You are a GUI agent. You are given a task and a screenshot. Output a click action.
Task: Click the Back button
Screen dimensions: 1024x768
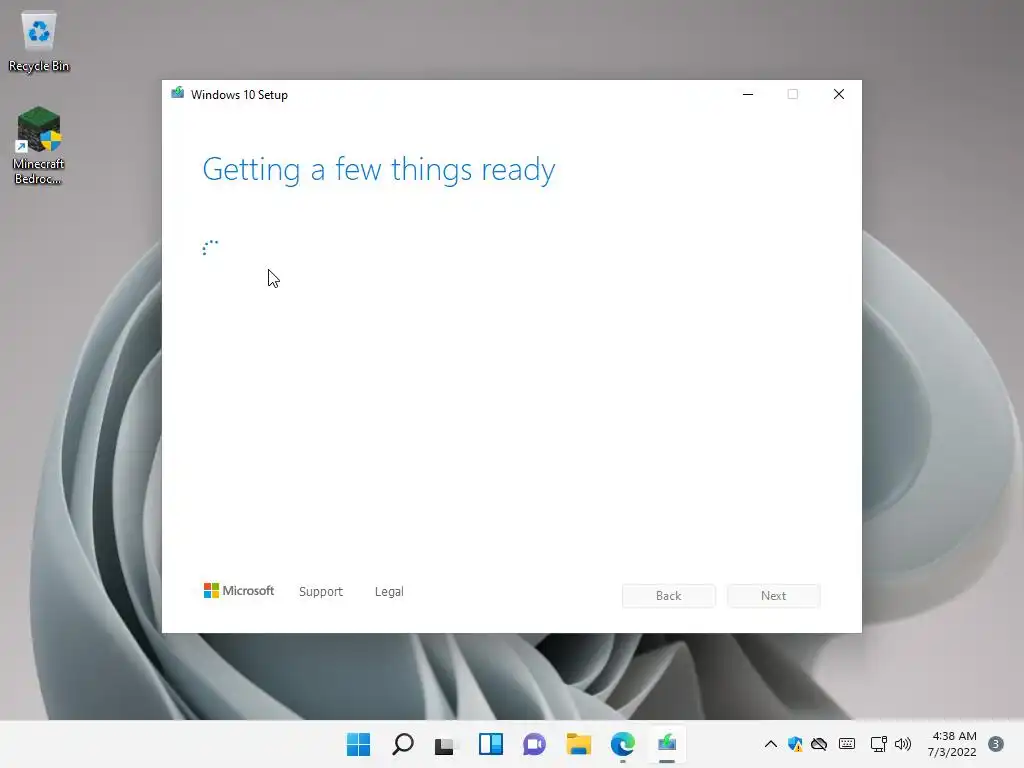(x=669, y=596)
